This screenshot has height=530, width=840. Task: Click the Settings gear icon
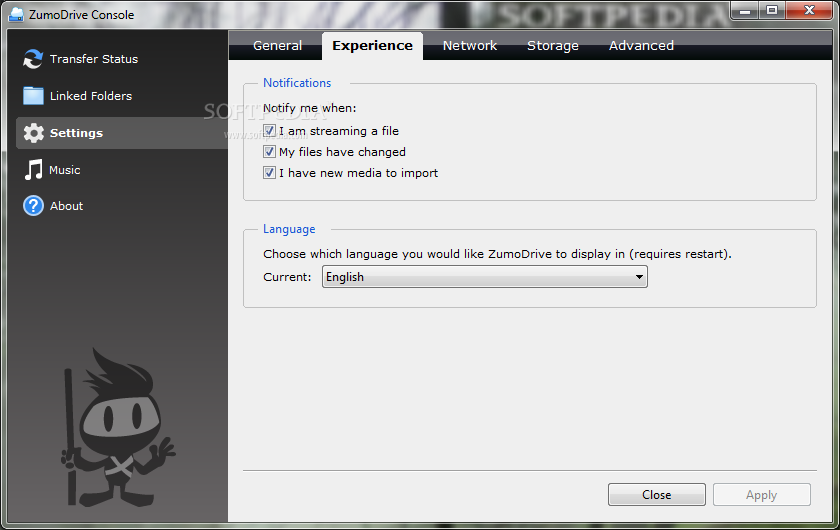tap(33, 133)
